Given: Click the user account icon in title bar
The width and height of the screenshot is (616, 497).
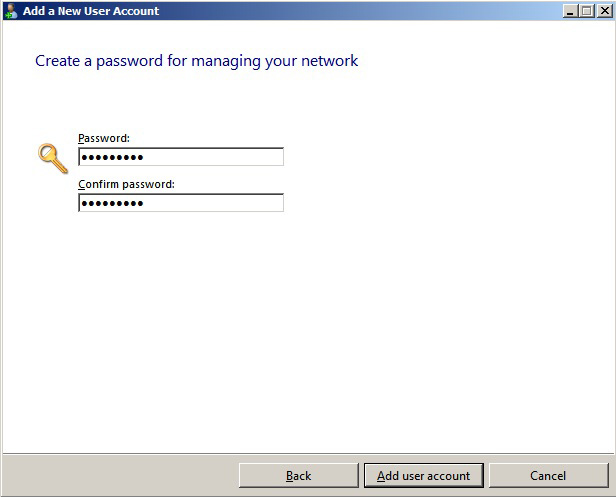Looking at the screenshot, I should click(11, 11).
